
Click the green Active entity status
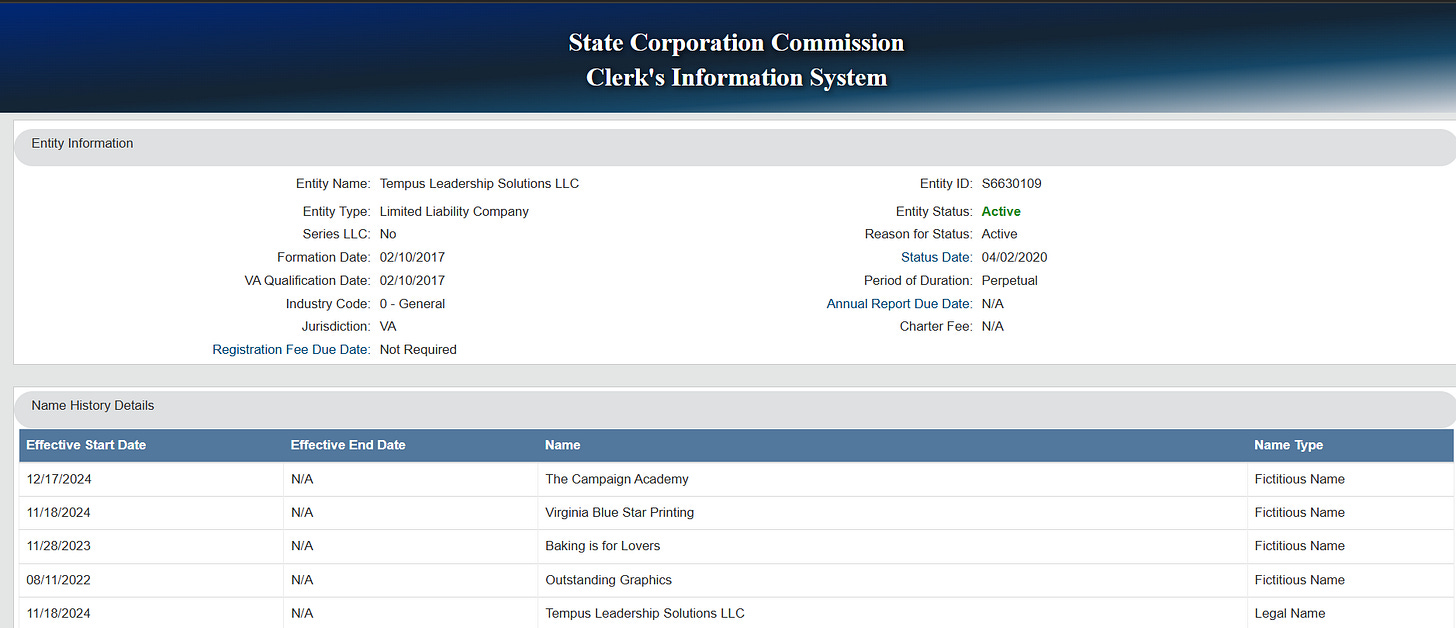pos(1001,212)
